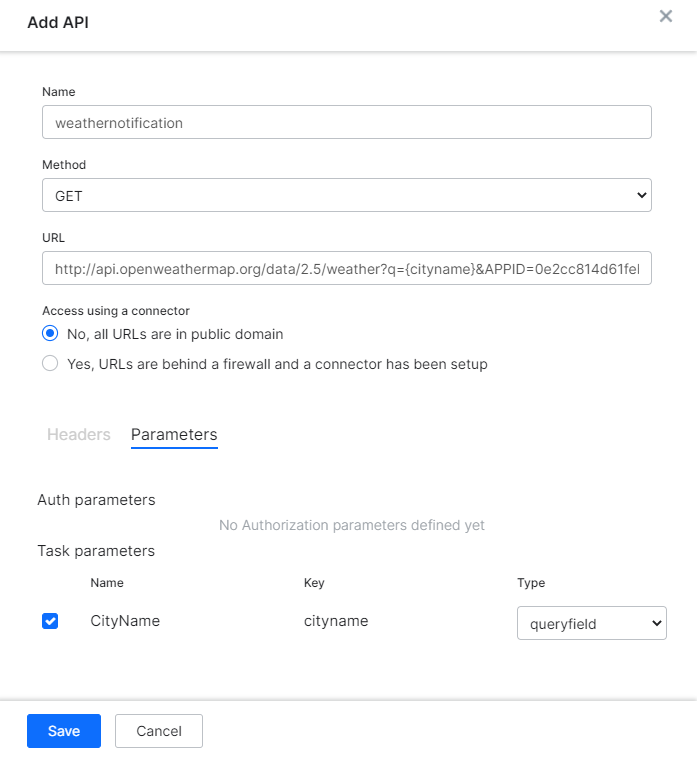Focus the URL field with the openweathermap address
697x761 pixels.
(x=346, y=268)
